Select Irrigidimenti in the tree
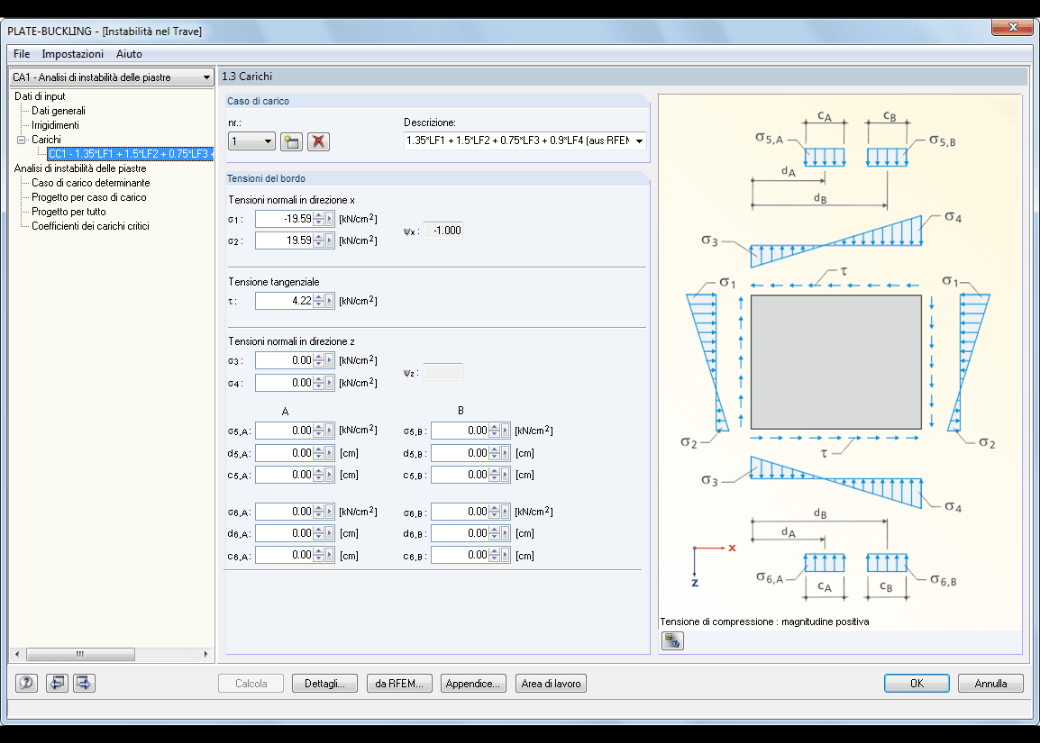 point(55,125)
